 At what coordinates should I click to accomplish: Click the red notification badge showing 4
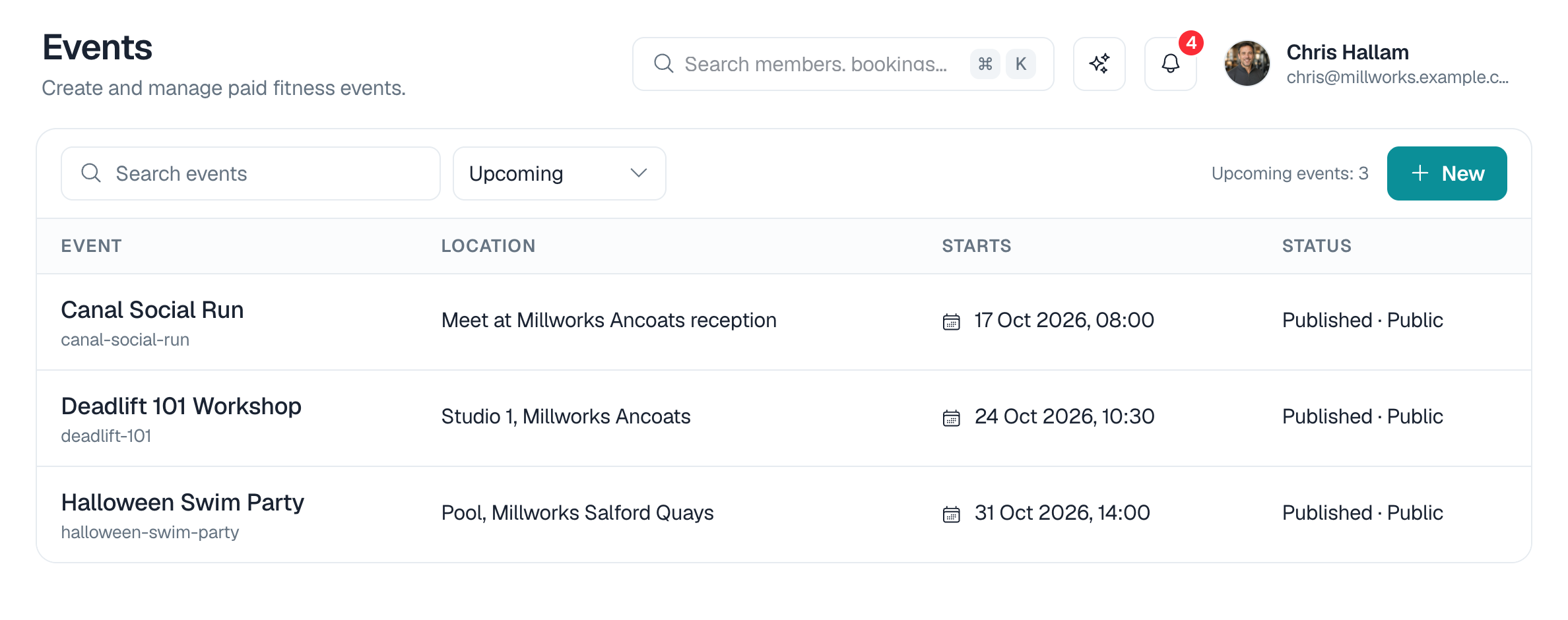point(1191,43)
